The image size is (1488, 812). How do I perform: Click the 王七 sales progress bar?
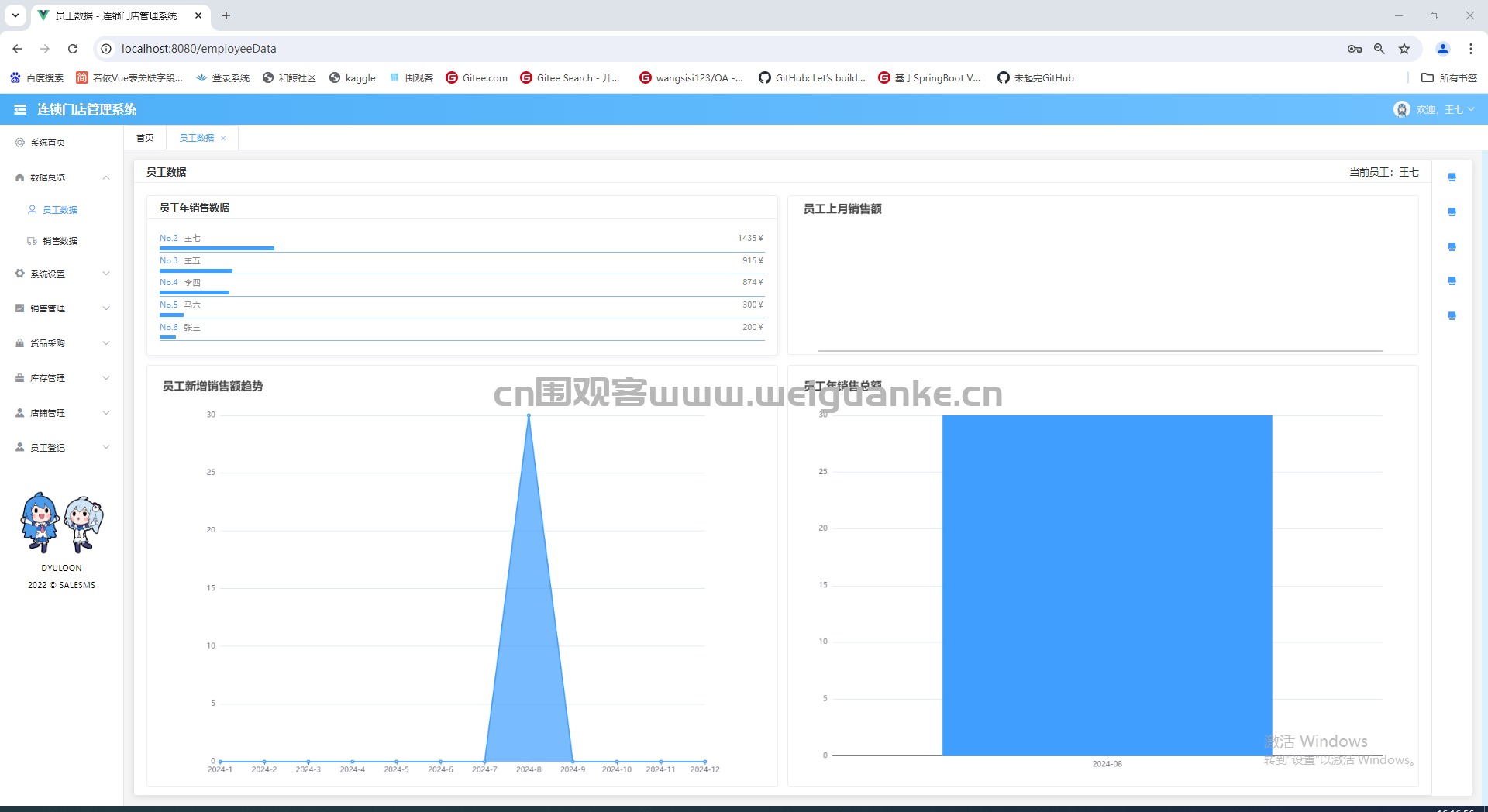click(217, 249)
